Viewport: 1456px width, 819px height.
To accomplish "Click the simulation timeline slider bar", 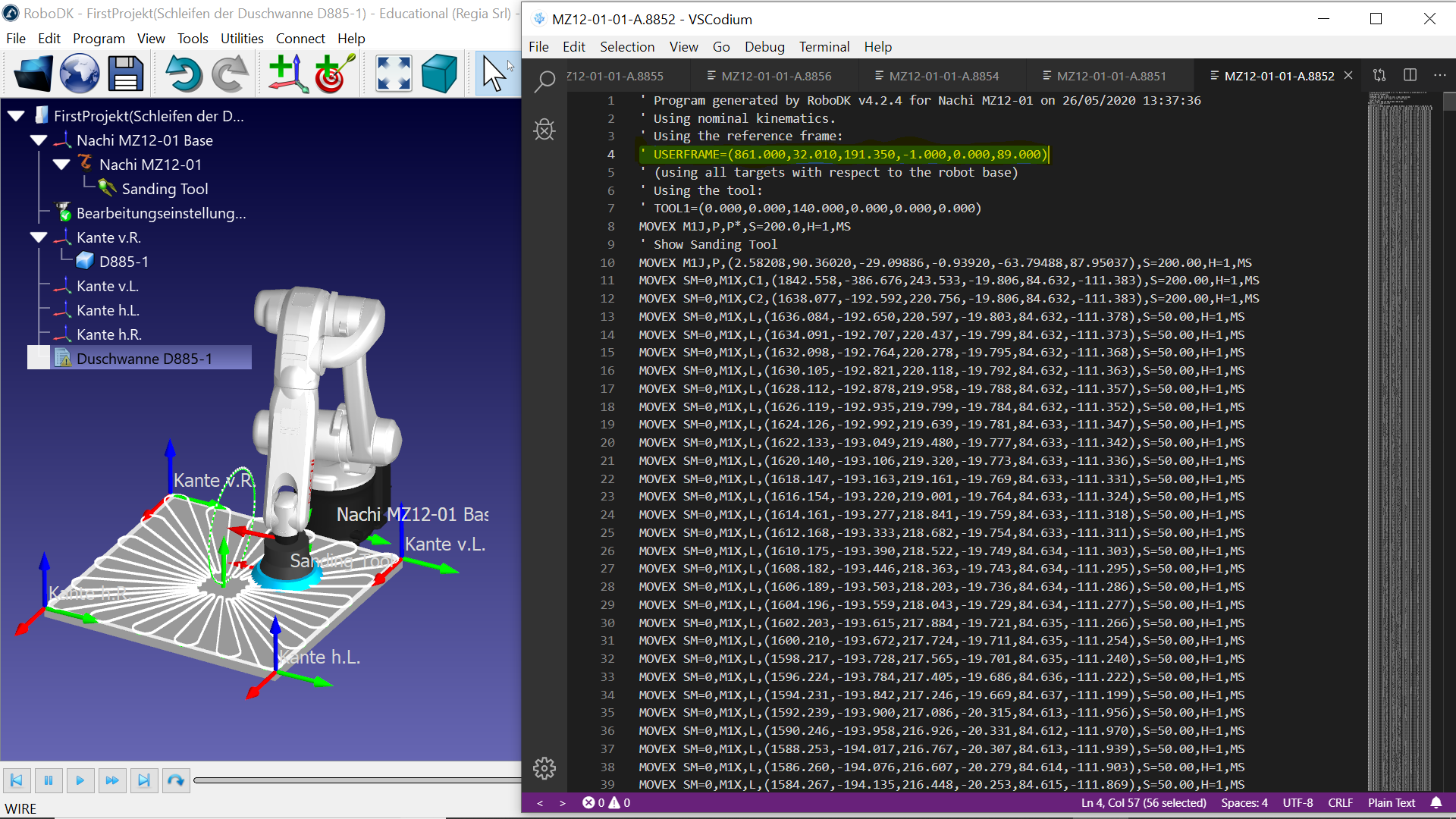I will [356, 780].
